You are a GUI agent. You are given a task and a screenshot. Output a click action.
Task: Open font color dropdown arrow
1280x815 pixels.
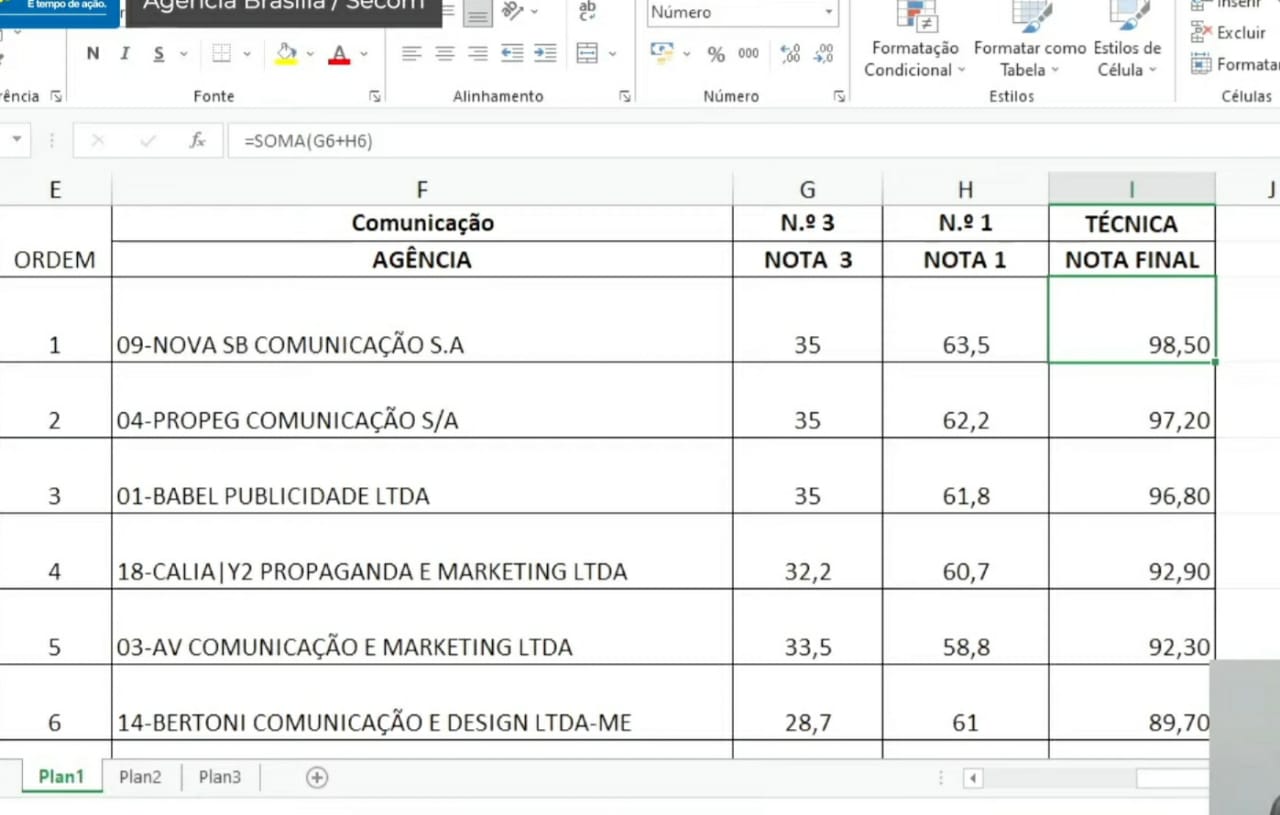[x=364, y=54]
